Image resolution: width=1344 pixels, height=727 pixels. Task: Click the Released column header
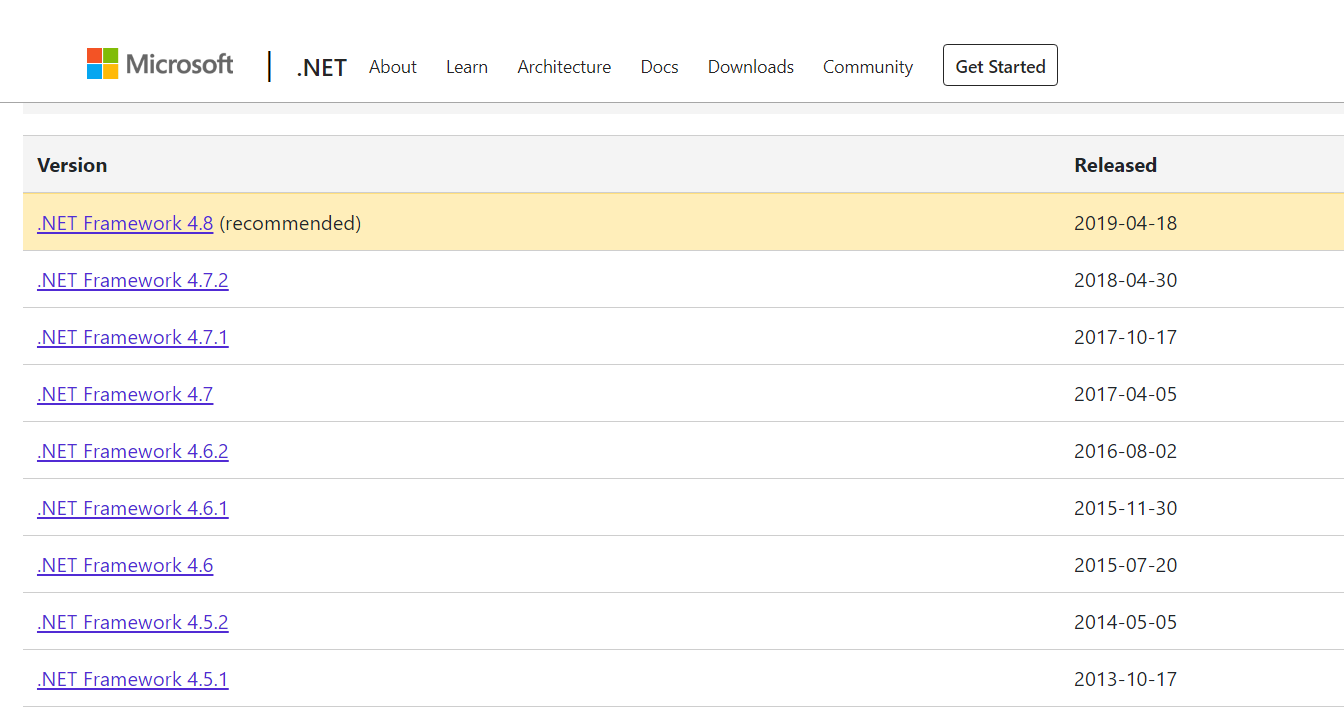coord(1115,165)
